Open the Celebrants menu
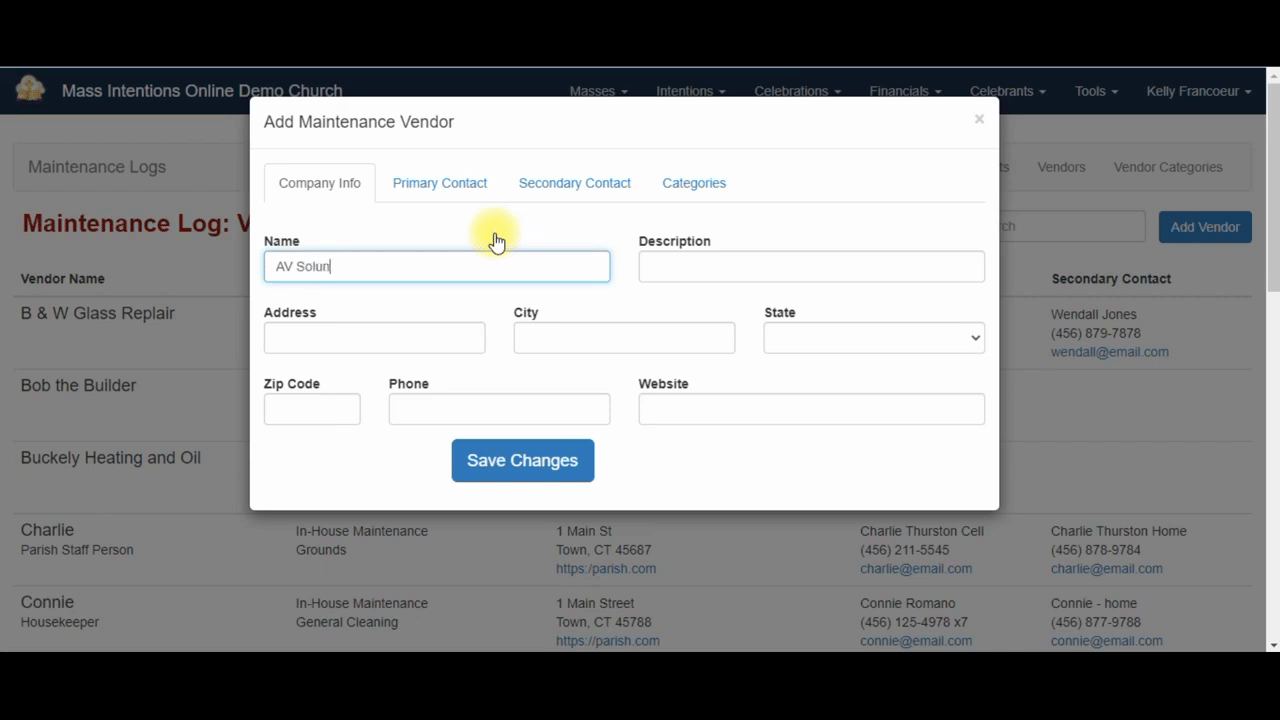 (1008, 91)
